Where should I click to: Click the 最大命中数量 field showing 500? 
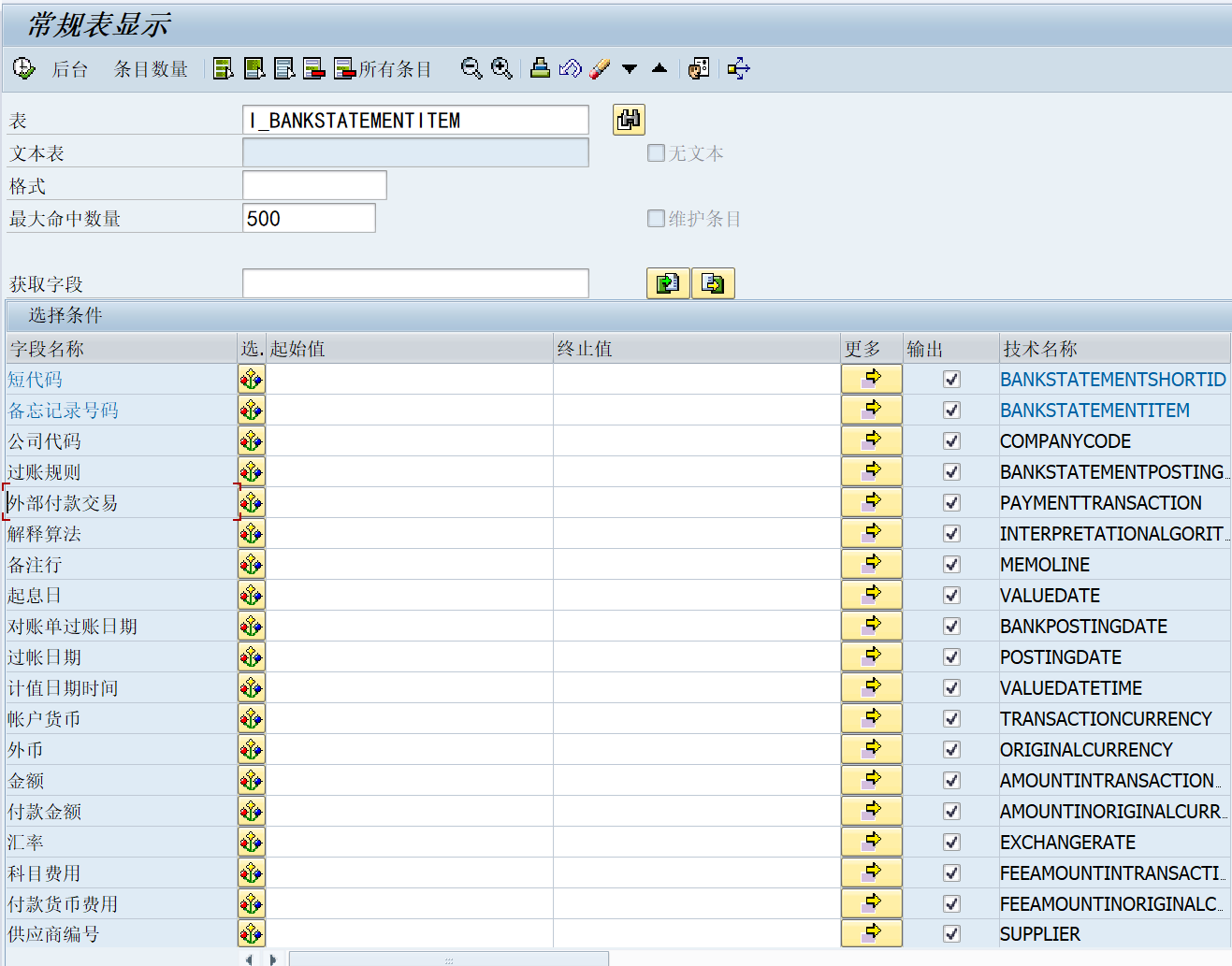309,218
